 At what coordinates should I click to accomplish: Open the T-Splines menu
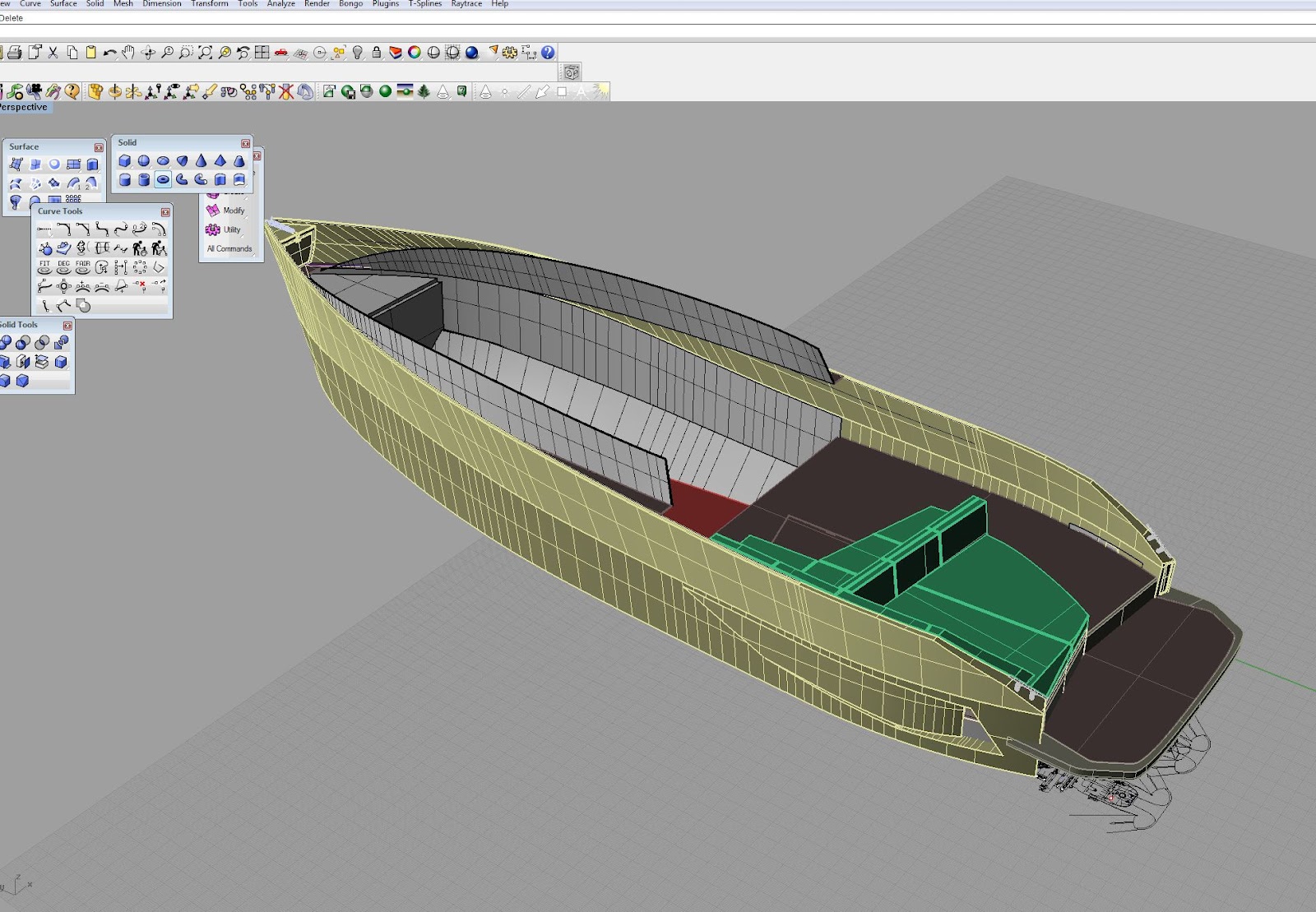425,4
